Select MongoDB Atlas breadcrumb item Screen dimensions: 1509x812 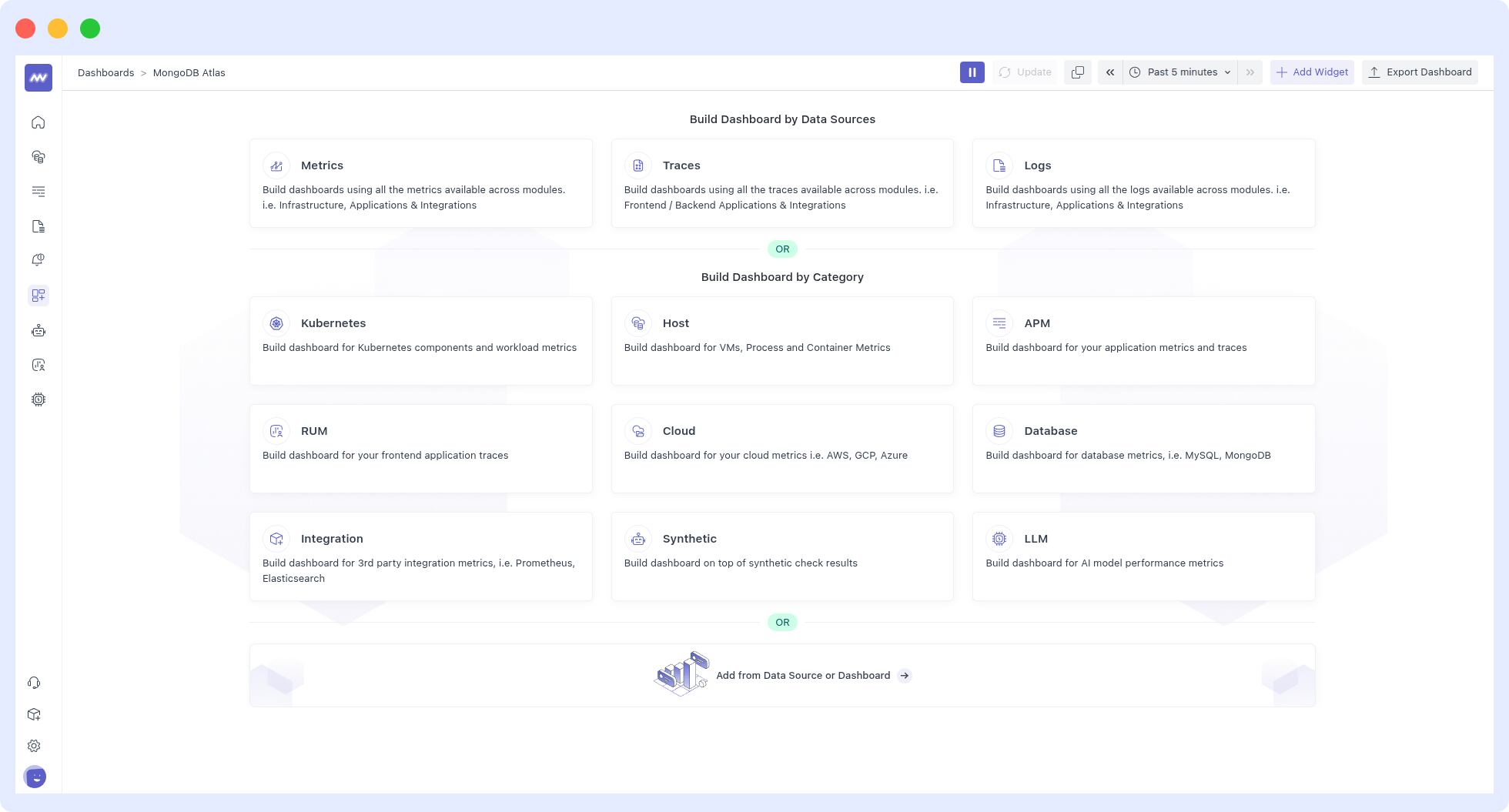coord(189,72)
